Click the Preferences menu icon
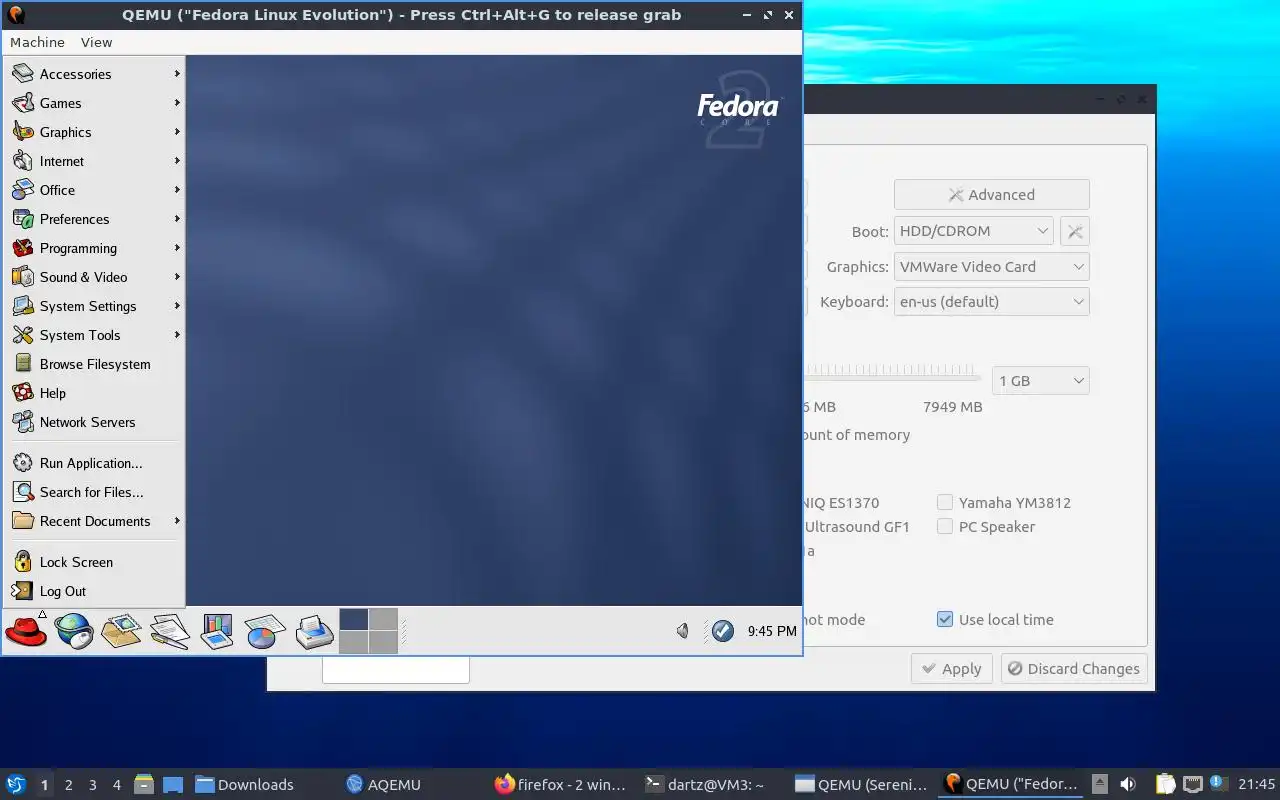 pos(23,219)
